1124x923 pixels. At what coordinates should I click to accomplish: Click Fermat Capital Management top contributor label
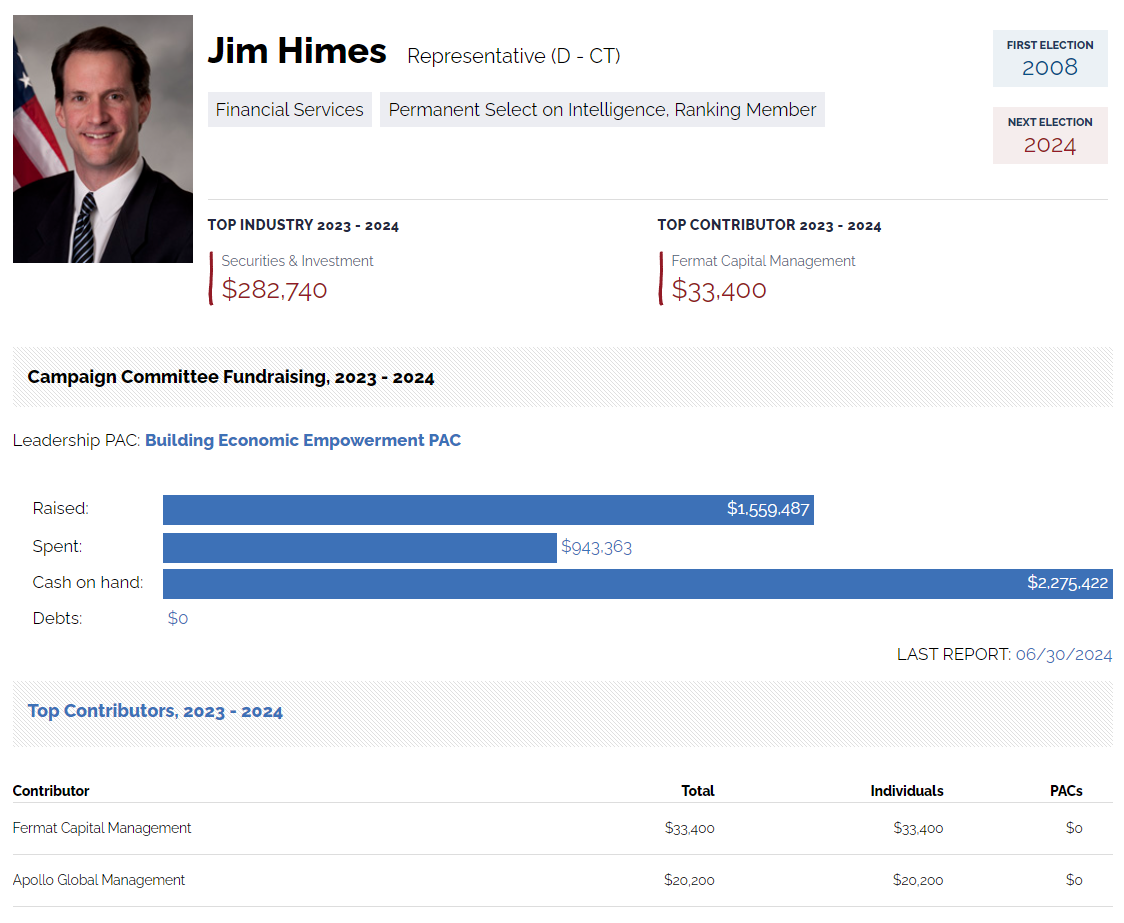(763, 261)
